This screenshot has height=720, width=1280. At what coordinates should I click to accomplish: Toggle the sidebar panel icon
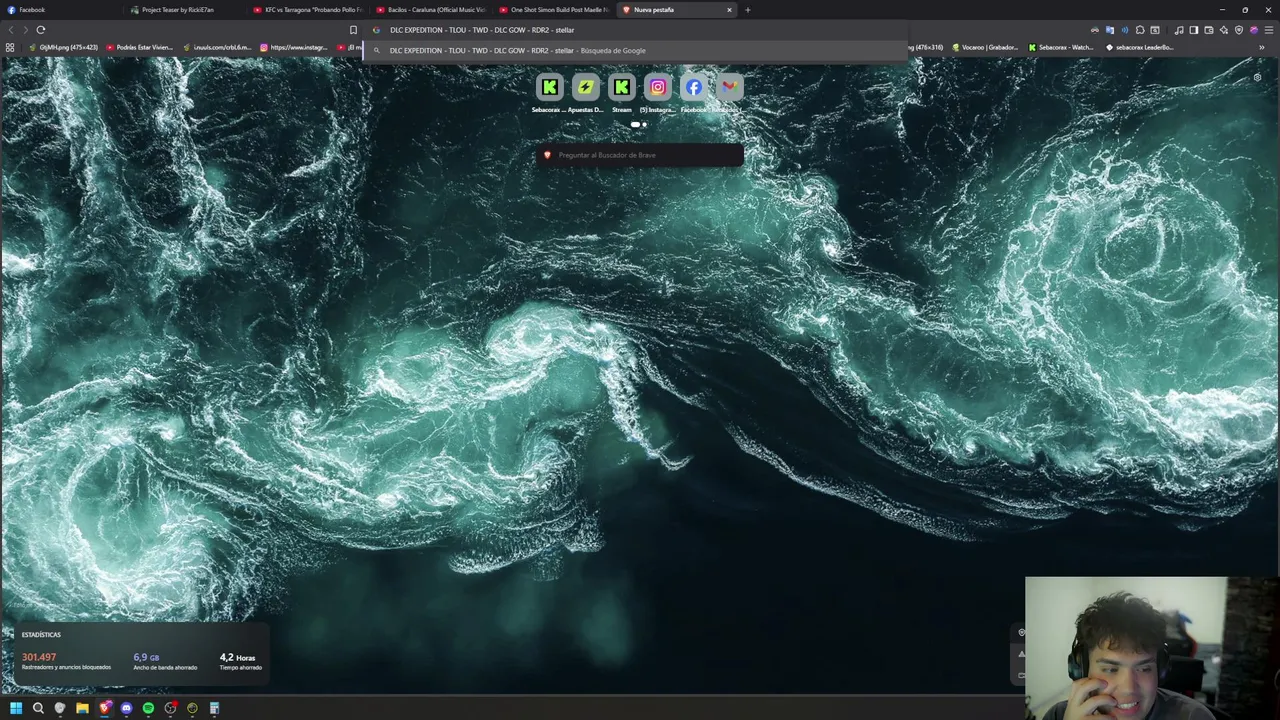pos(1194,30)
